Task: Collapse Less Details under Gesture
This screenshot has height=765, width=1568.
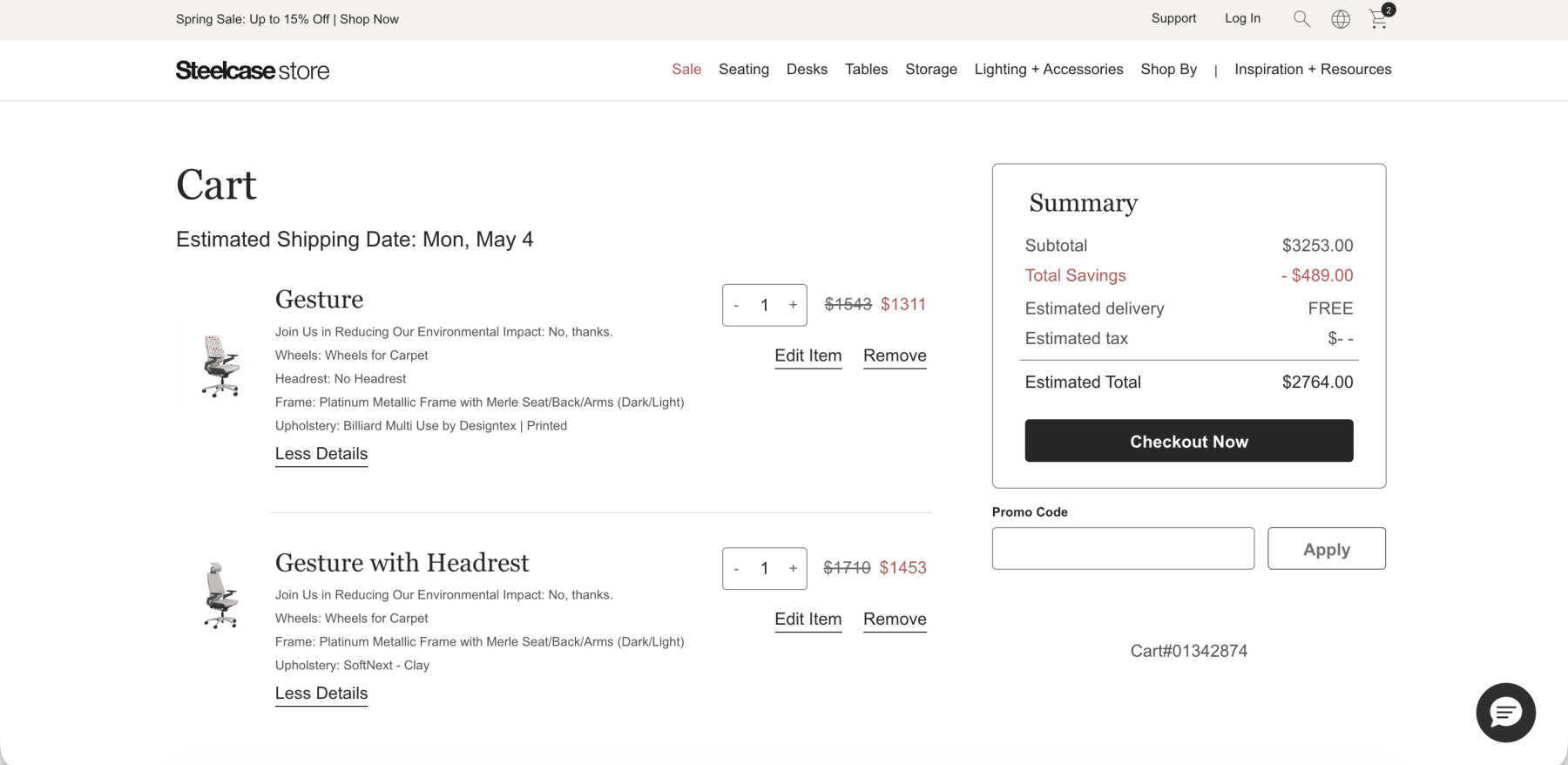Action: (321, 454)
